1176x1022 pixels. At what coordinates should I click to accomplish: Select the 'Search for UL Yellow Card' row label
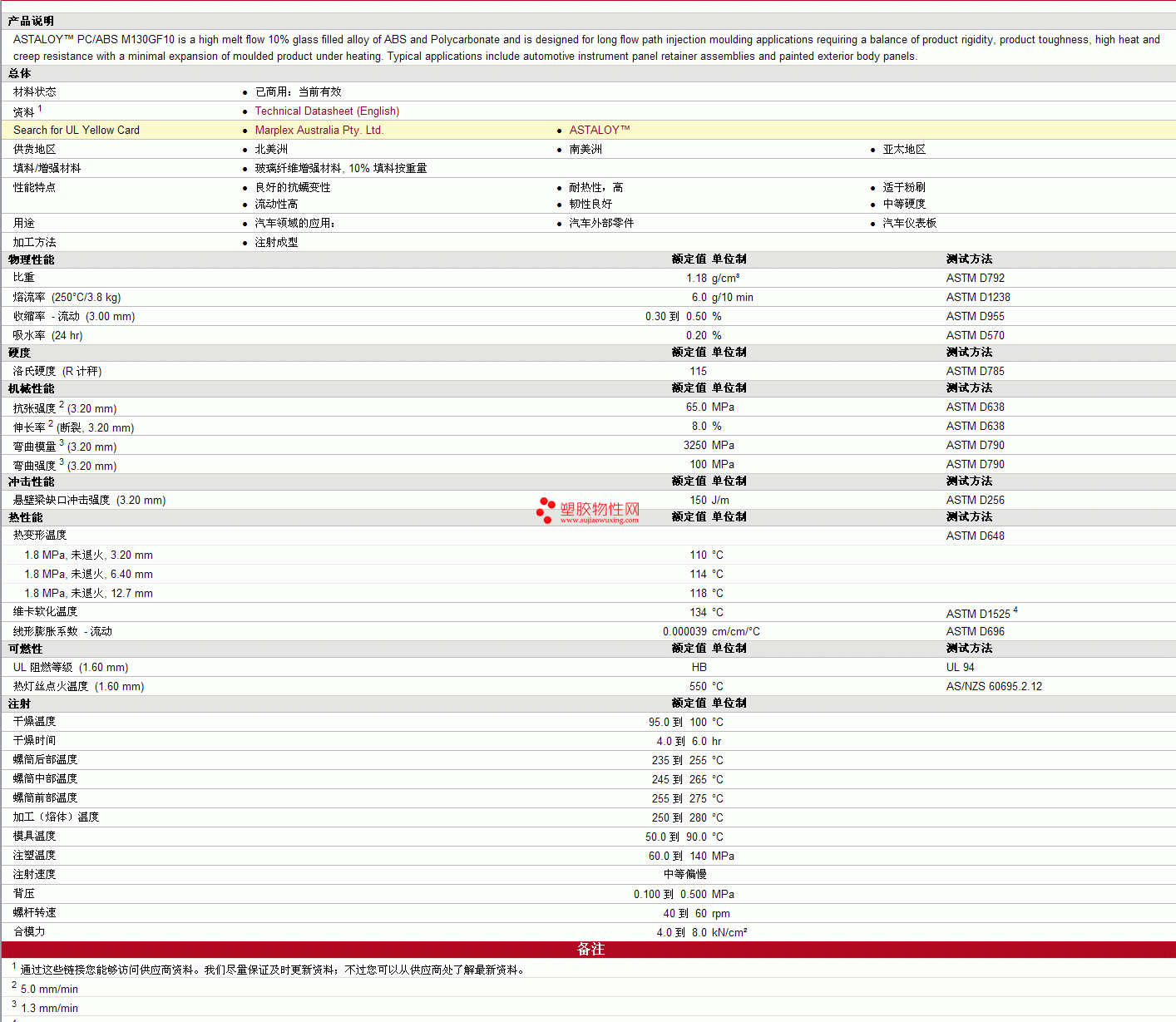click(x=77, y=130)
